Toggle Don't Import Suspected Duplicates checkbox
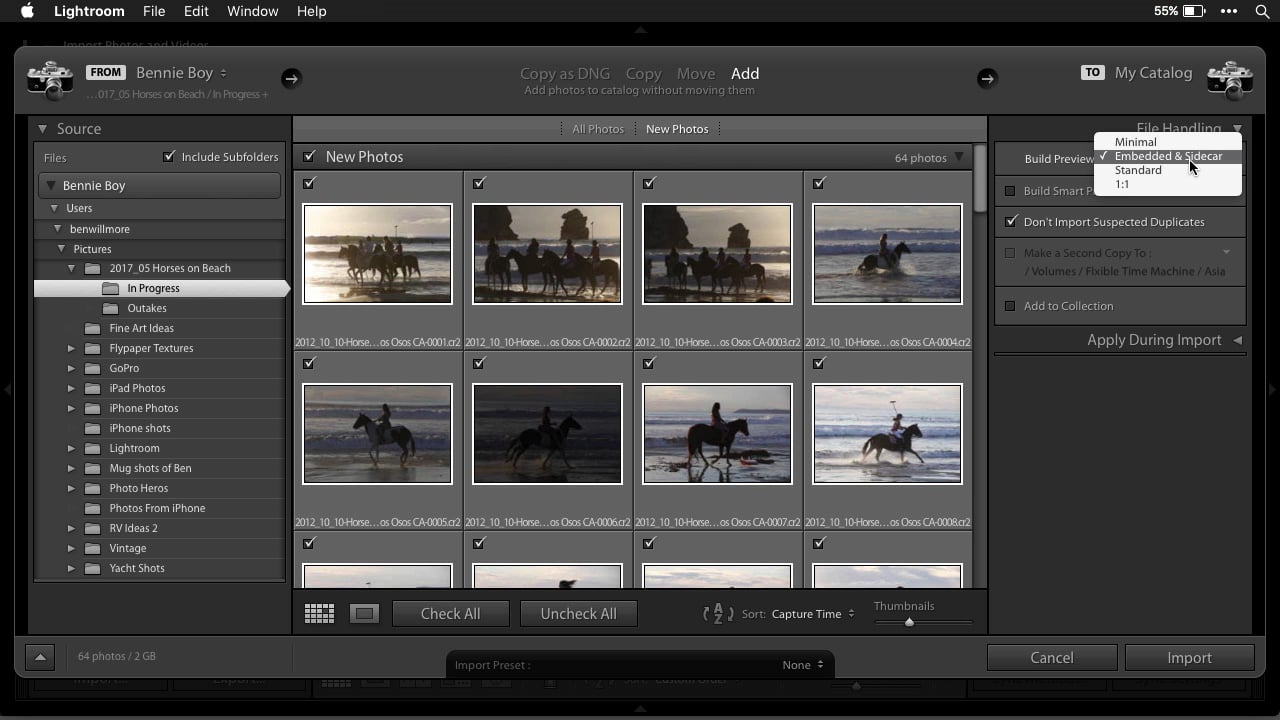This screenshot has height=720, width=1280. pyautogui.click(x=1011, y=222)
